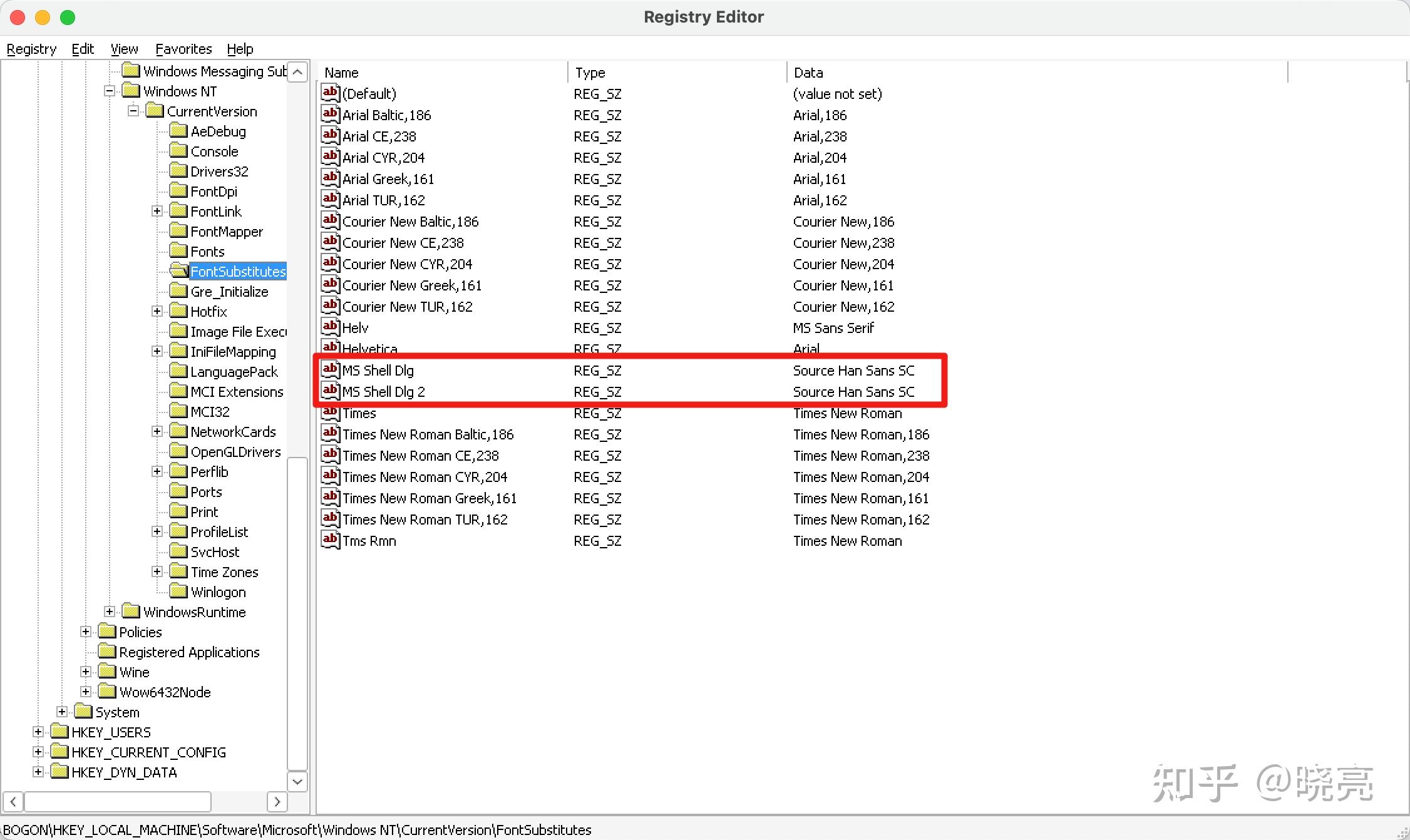Click the string value icon for Helv
This screenshot has width=1410, height=840.
pyautogui.click(x=330, y=327)
